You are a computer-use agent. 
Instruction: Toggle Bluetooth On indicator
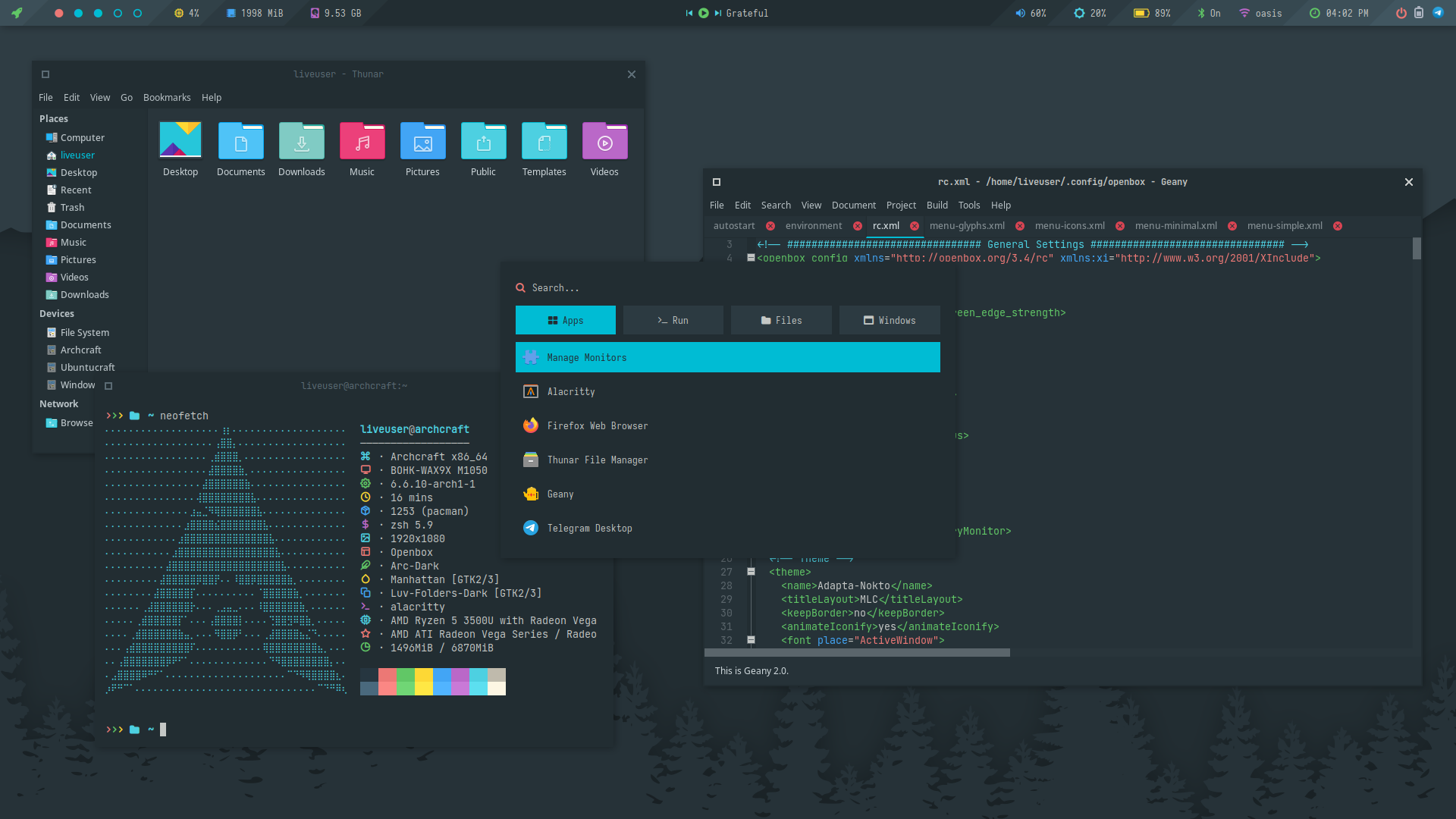1209,13
